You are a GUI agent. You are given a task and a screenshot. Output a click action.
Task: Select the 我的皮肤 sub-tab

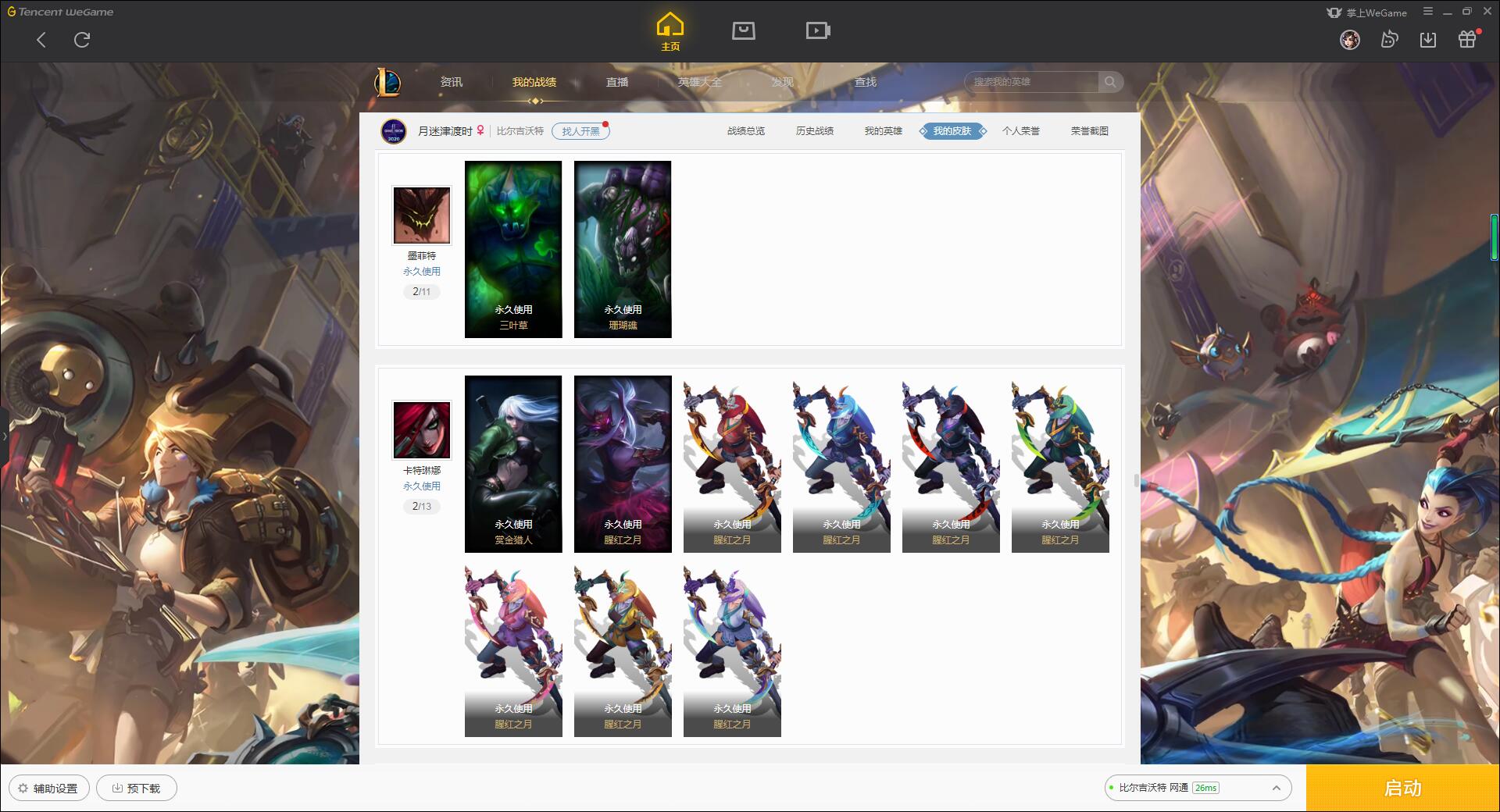click(x=952, y=131)
